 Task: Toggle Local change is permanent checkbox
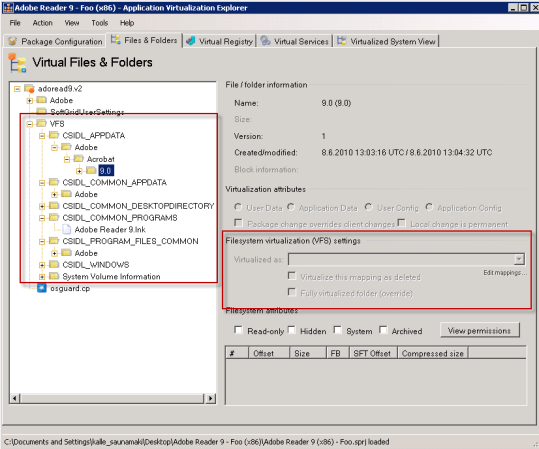[402, 223]
